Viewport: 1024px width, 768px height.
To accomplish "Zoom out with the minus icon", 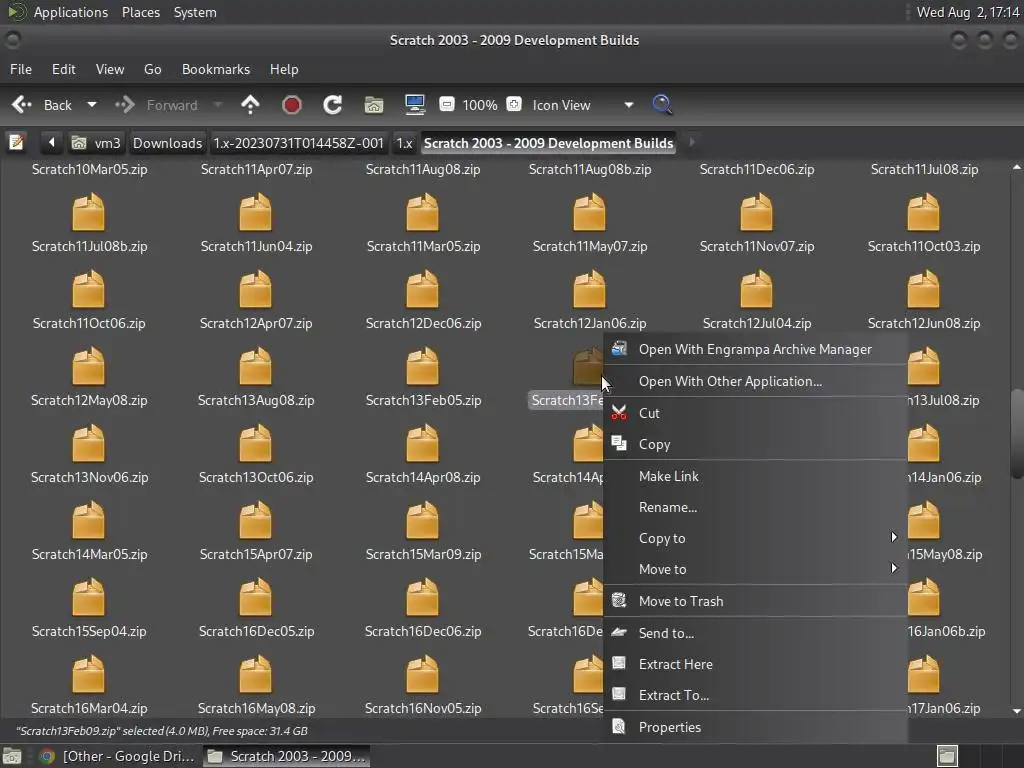I will (447, 104).
